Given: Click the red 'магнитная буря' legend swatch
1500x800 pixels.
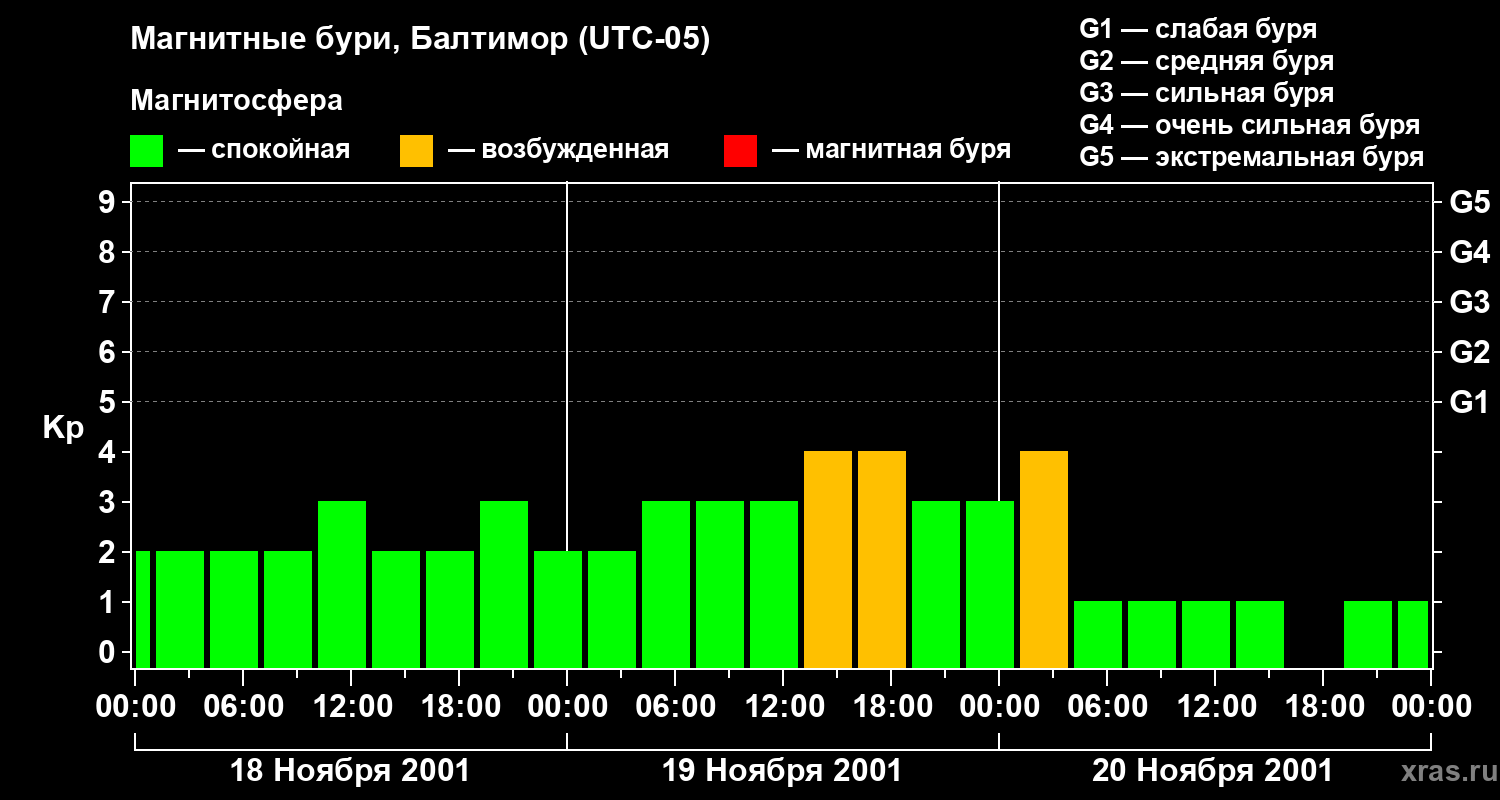Looking at the screenshot, I should (740, 151).
